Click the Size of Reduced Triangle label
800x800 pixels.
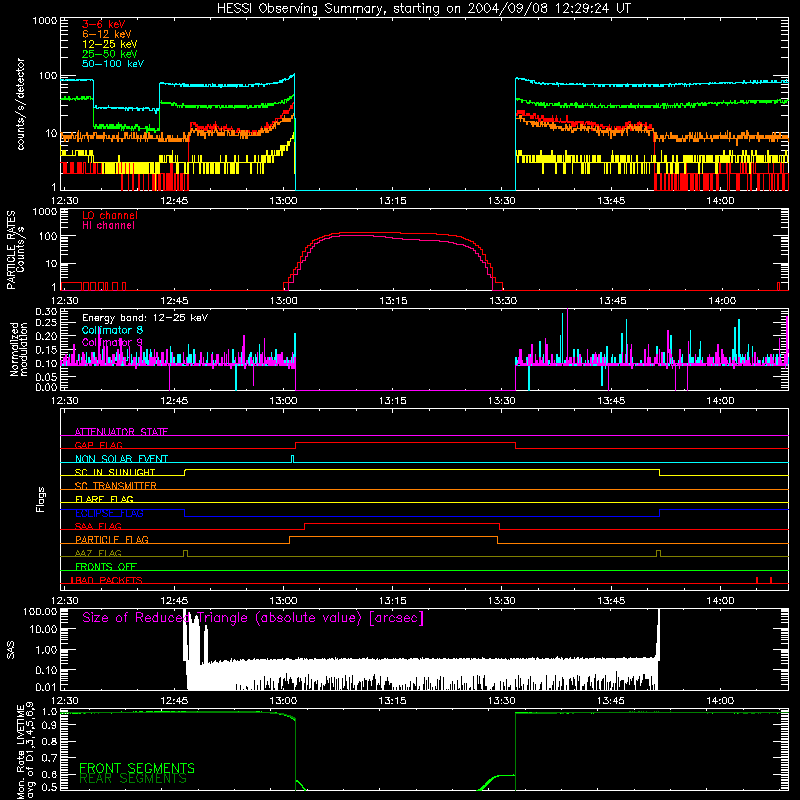click(253, 618)
